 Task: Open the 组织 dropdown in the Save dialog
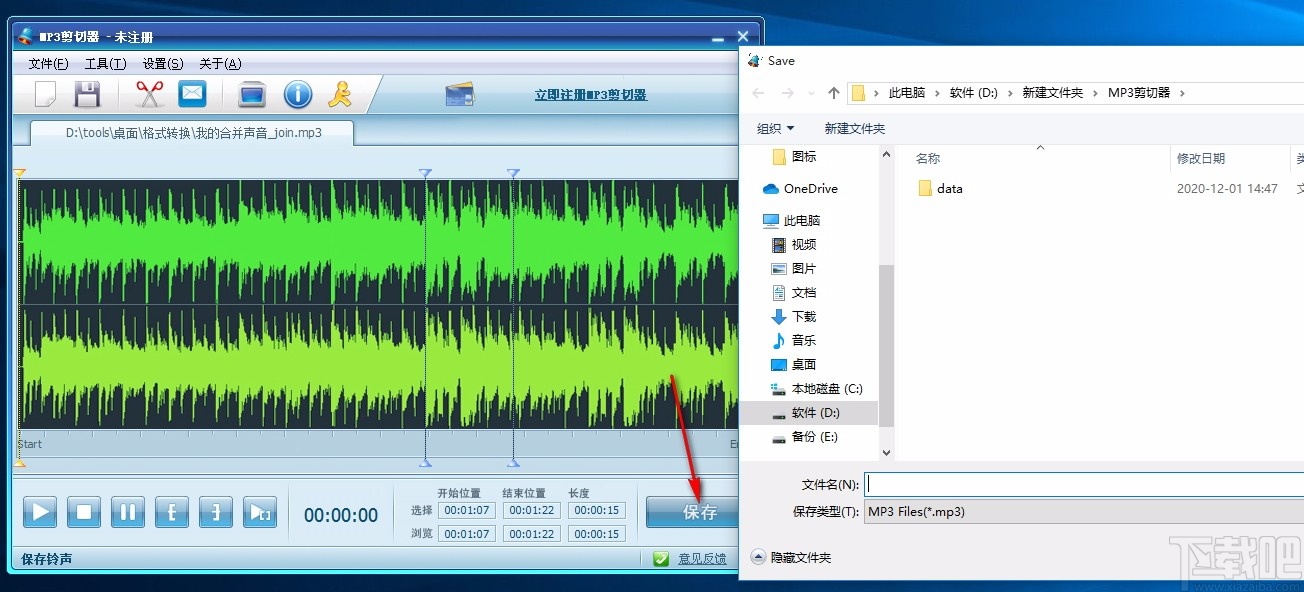pos(775,128)
